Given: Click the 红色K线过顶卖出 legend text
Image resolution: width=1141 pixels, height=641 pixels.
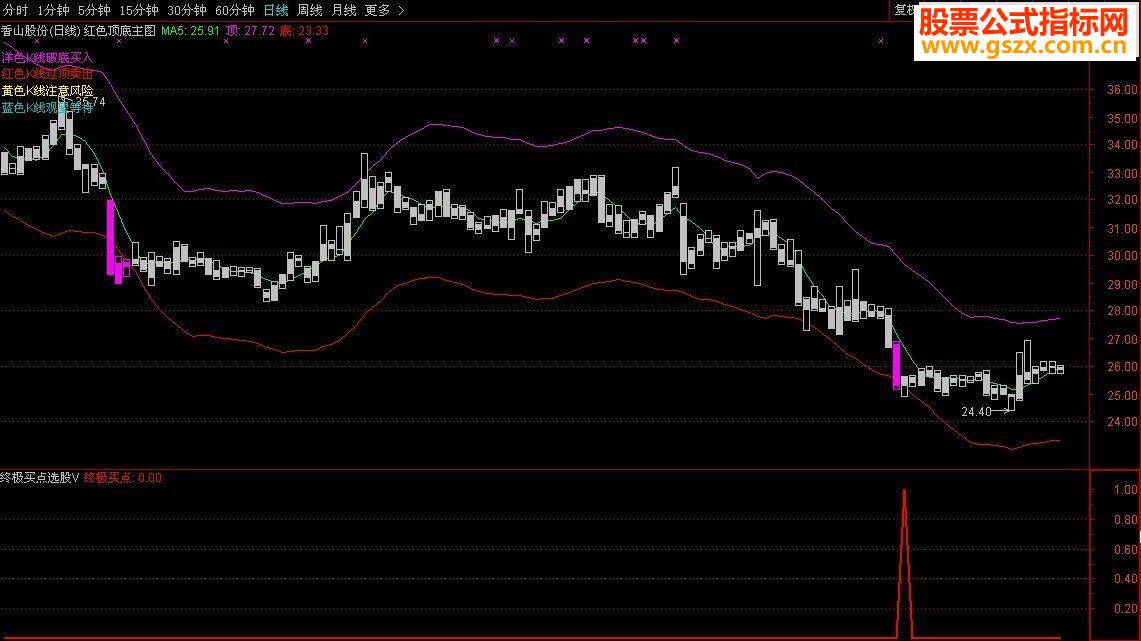Looking at the screenshot, I should click(x=47, y=74).
